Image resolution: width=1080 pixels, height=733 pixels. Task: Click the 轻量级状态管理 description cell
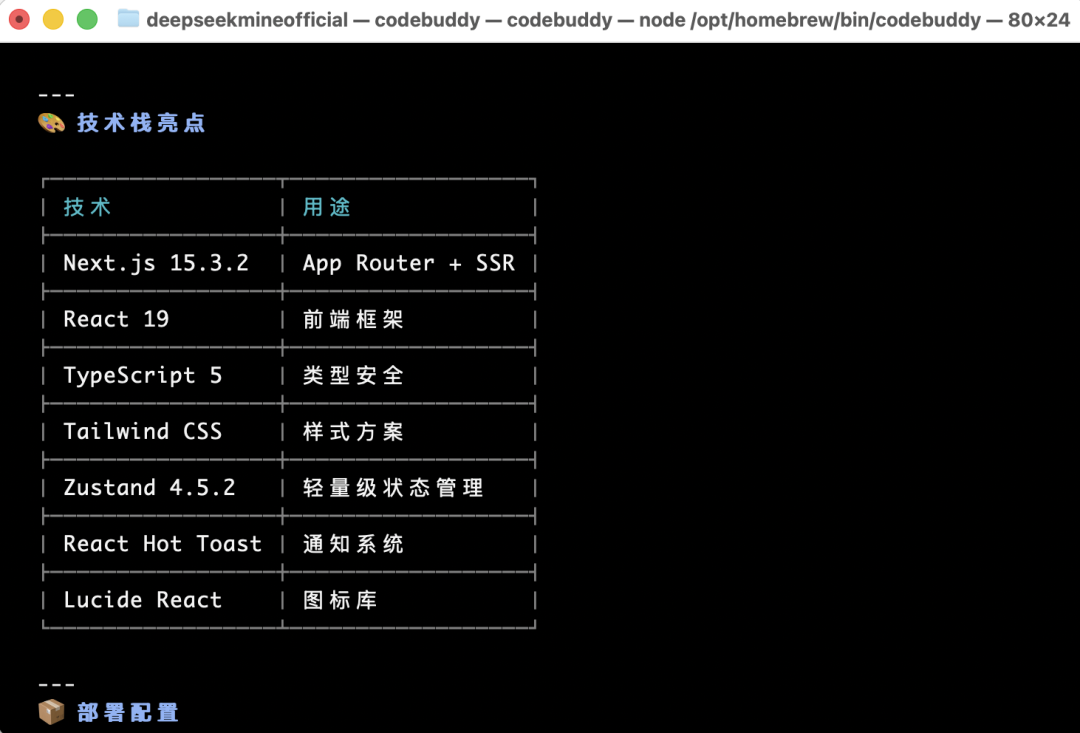coord(393,487)
